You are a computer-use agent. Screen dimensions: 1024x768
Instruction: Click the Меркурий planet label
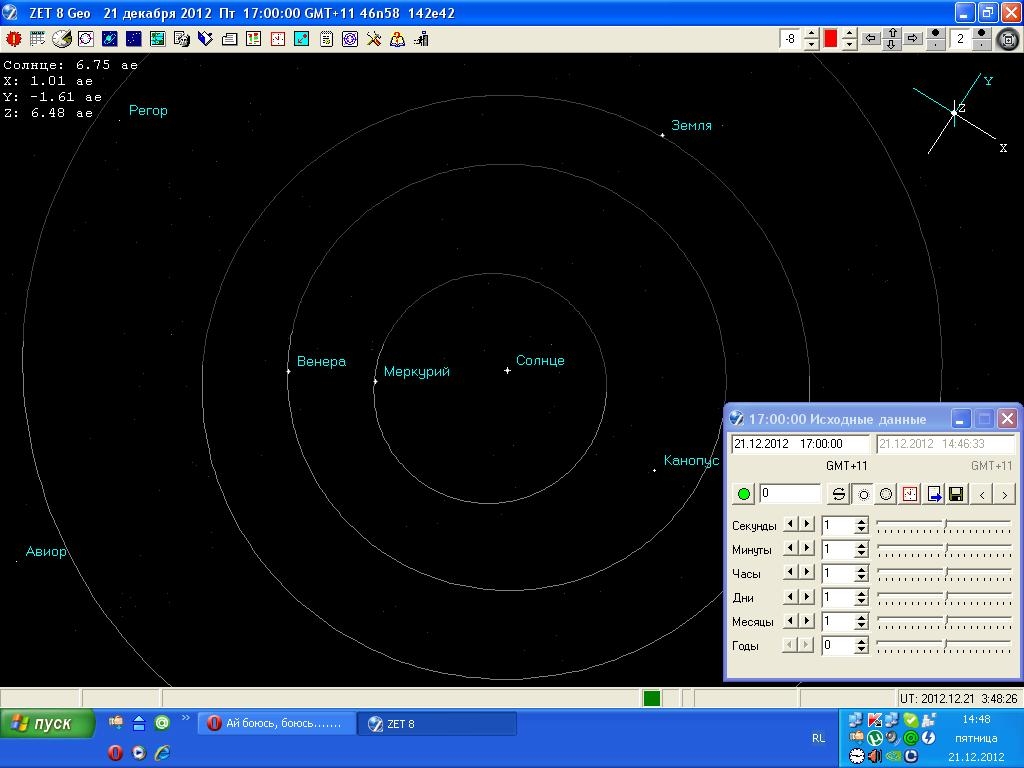coord(417,372)
